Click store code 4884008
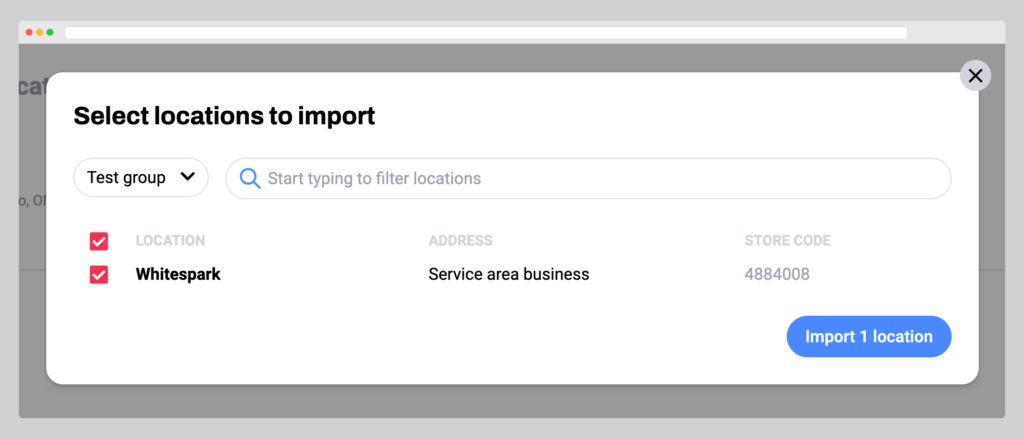Screen dimensions: 1024x439 (776, 274)
